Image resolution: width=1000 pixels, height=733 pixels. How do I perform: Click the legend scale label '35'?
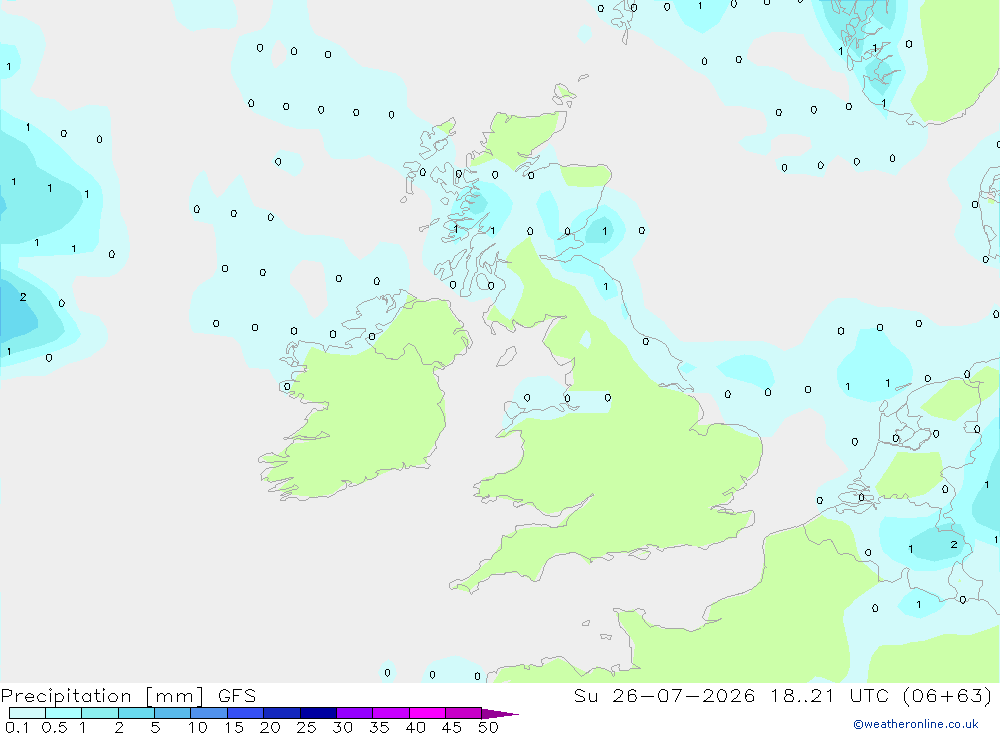379,727
